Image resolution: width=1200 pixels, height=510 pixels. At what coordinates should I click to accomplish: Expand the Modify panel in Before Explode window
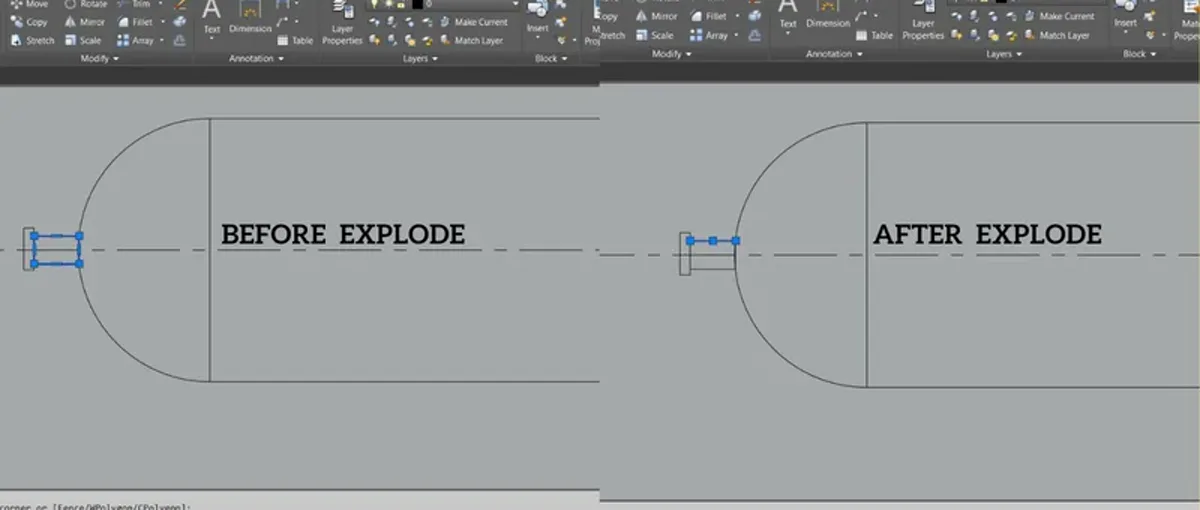point(99,59)
